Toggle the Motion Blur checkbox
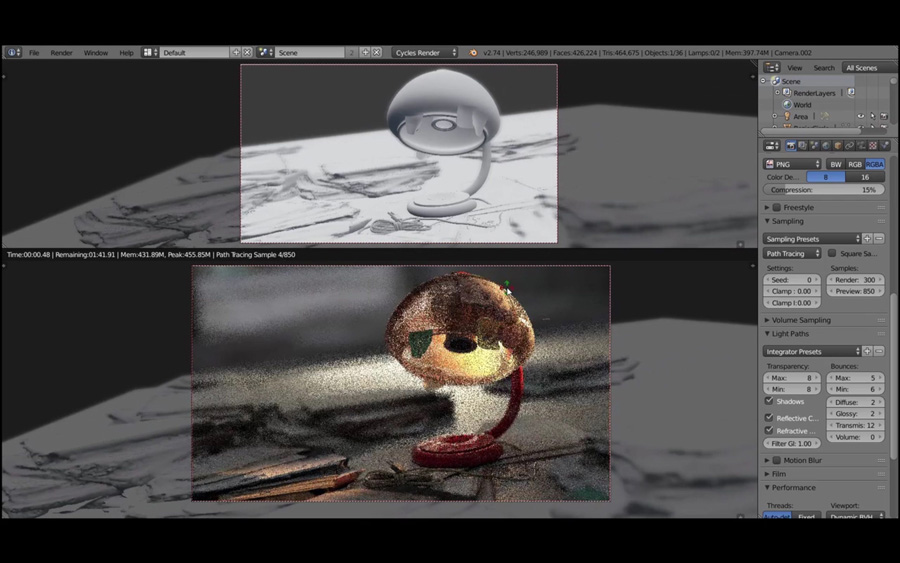The image size is (900, 563). pyautogui.click(x=777, y=460)
